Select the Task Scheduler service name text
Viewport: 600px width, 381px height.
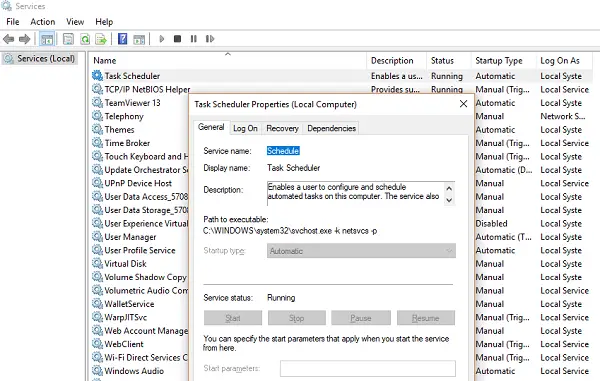[132, 76]
